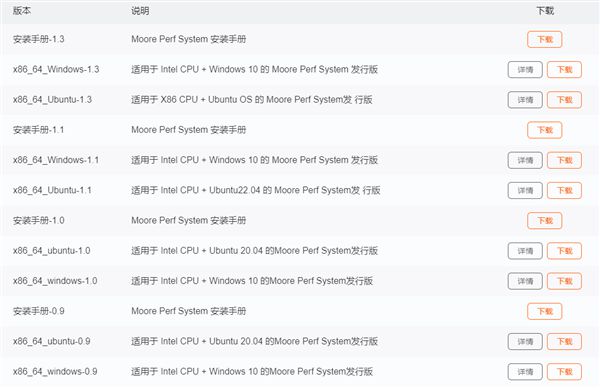Open 详情 for x86_64_Ubuntu-1.1

525,191
